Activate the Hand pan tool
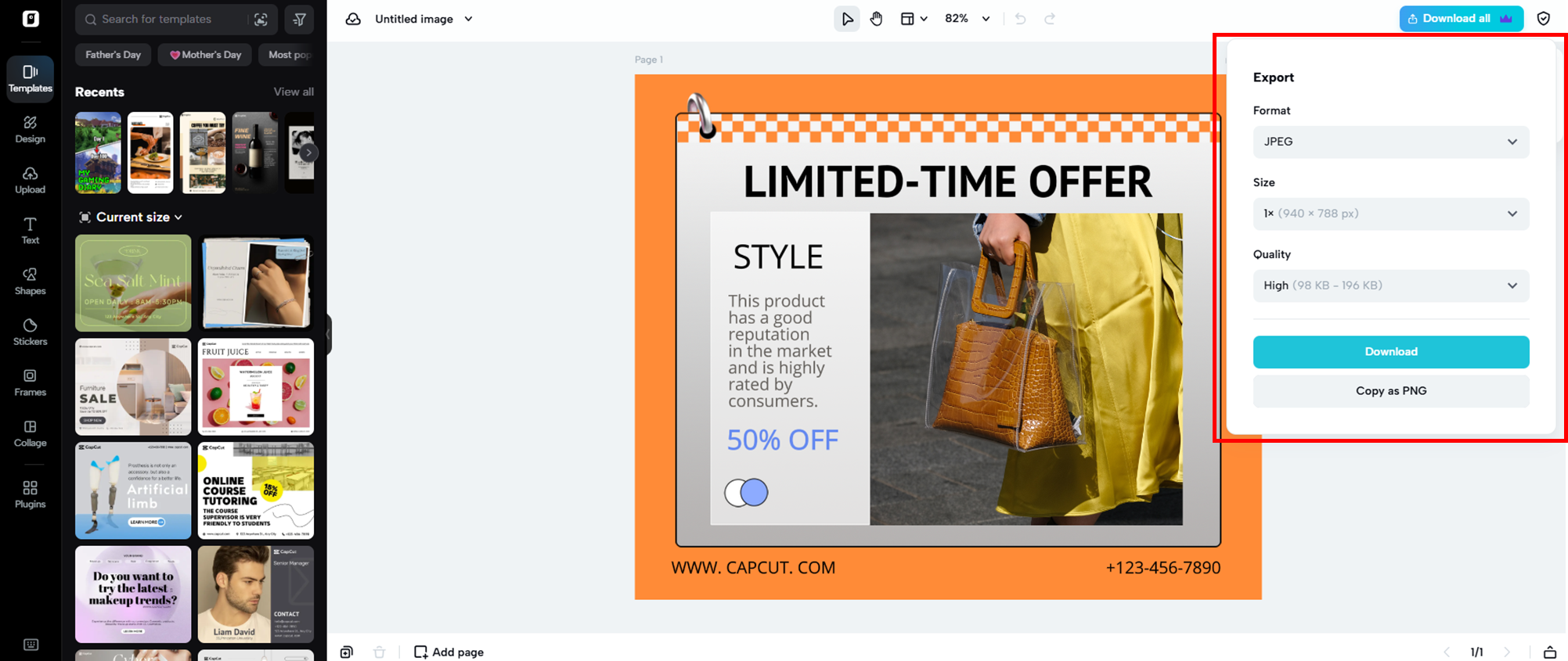This screenshot has width=1568, height=661. pyautogui.click(x=877, y=19)
